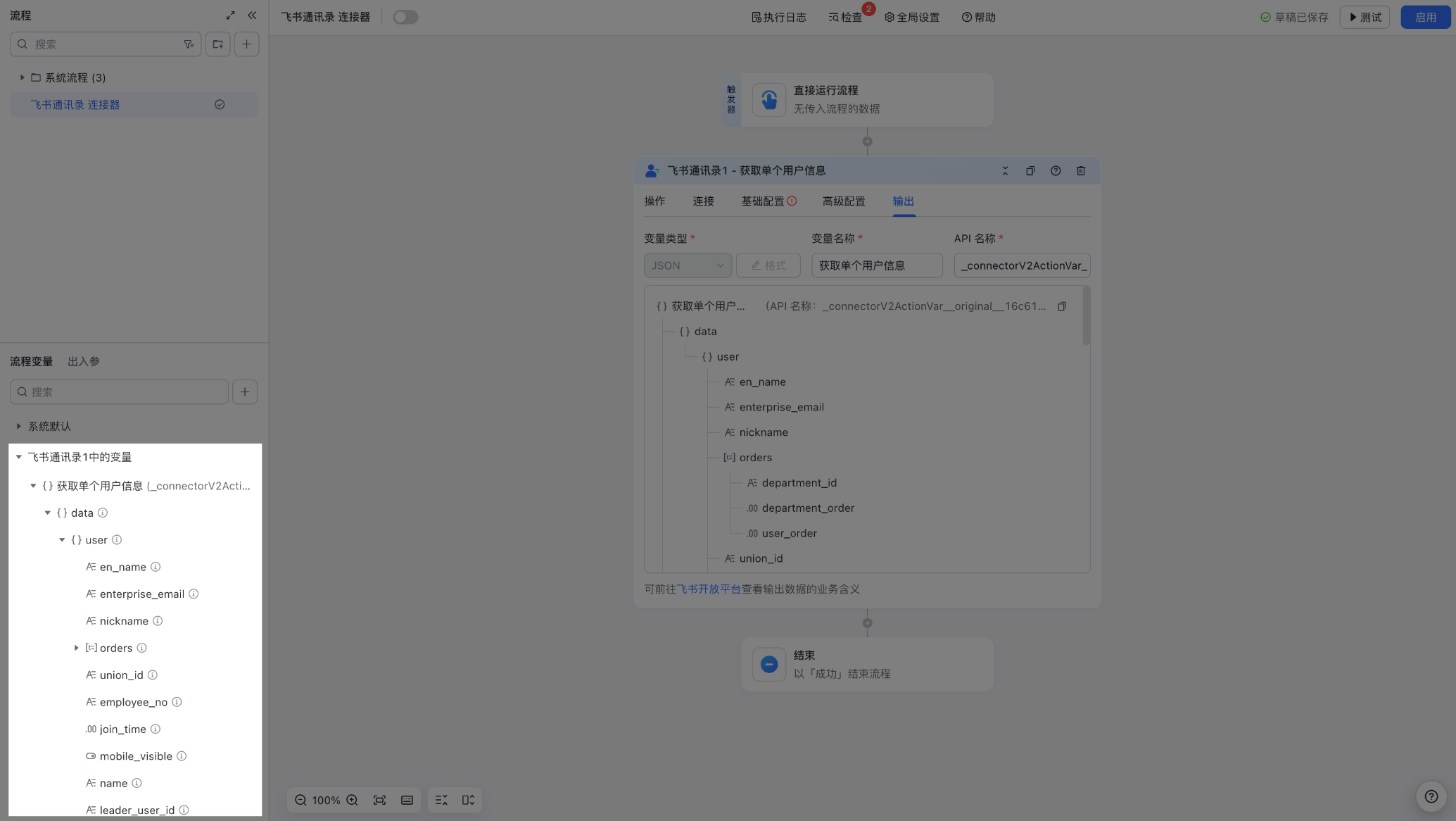Click the 启用 button
Screen dimensions: 1456x821
[1425, 17]
